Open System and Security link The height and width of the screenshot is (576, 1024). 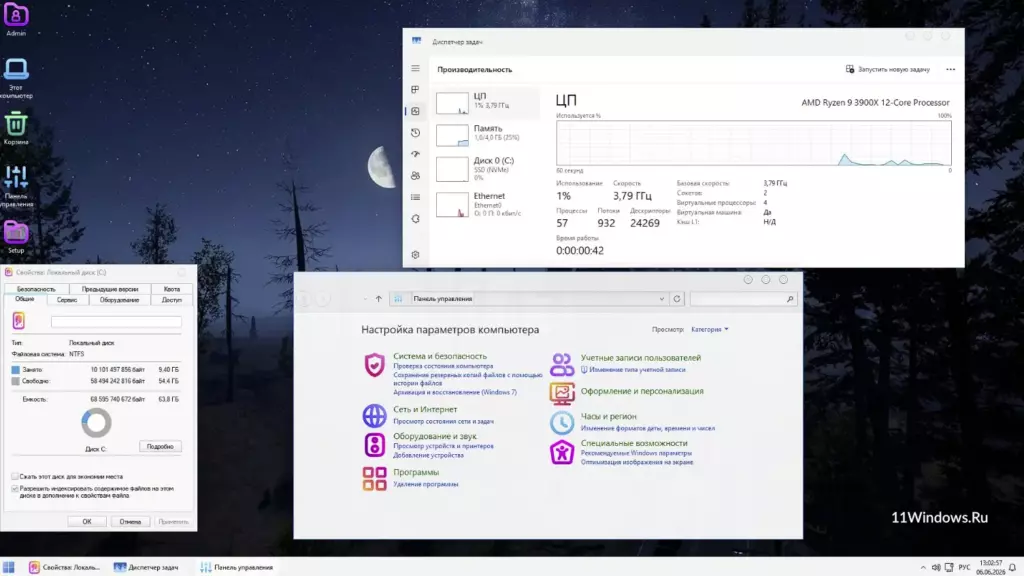point(440,356)
